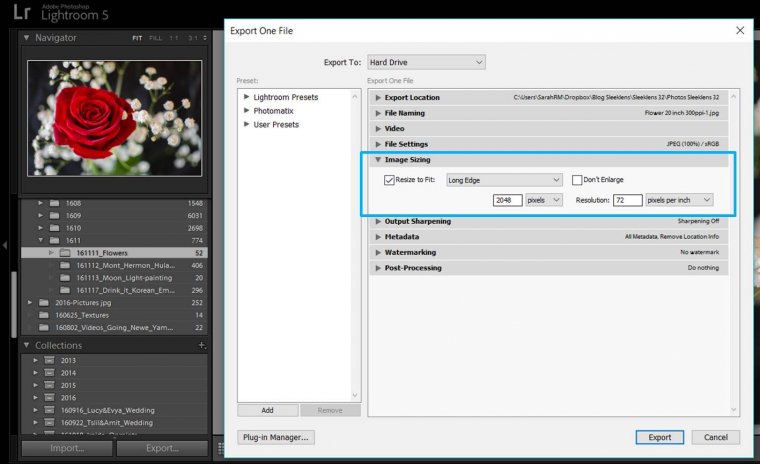Expand the 2013 collection set
The width and height of the screenshot is (760, 464).
pos(35,360)
